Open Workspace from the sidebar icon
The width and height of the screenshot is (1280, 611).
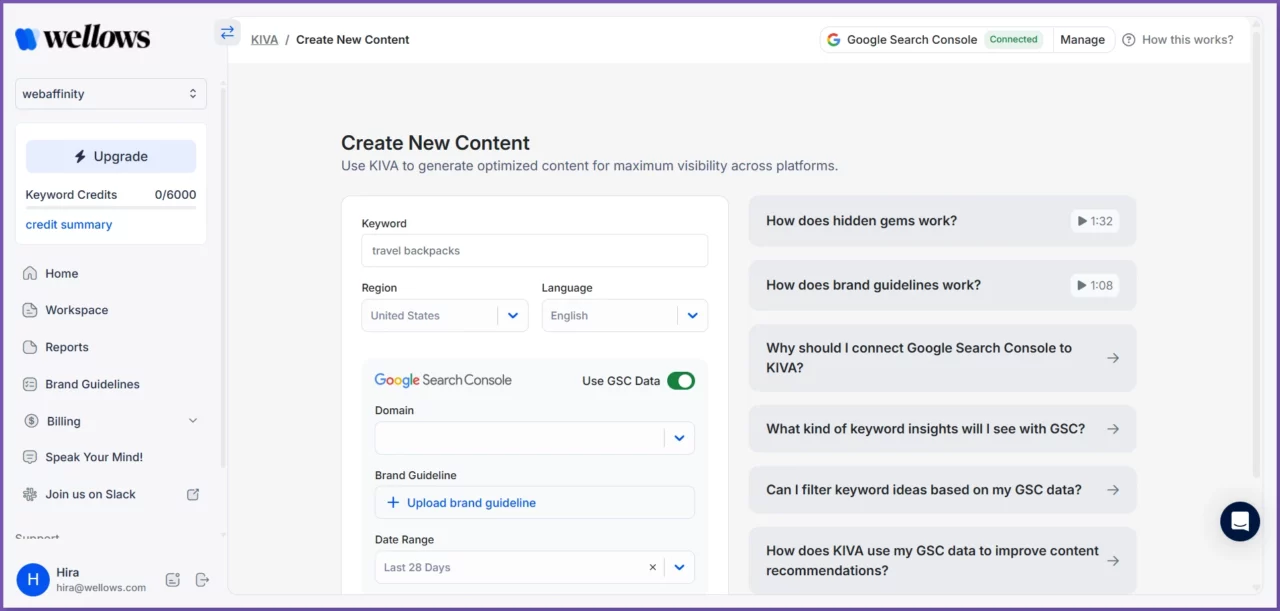coord(31,310)
